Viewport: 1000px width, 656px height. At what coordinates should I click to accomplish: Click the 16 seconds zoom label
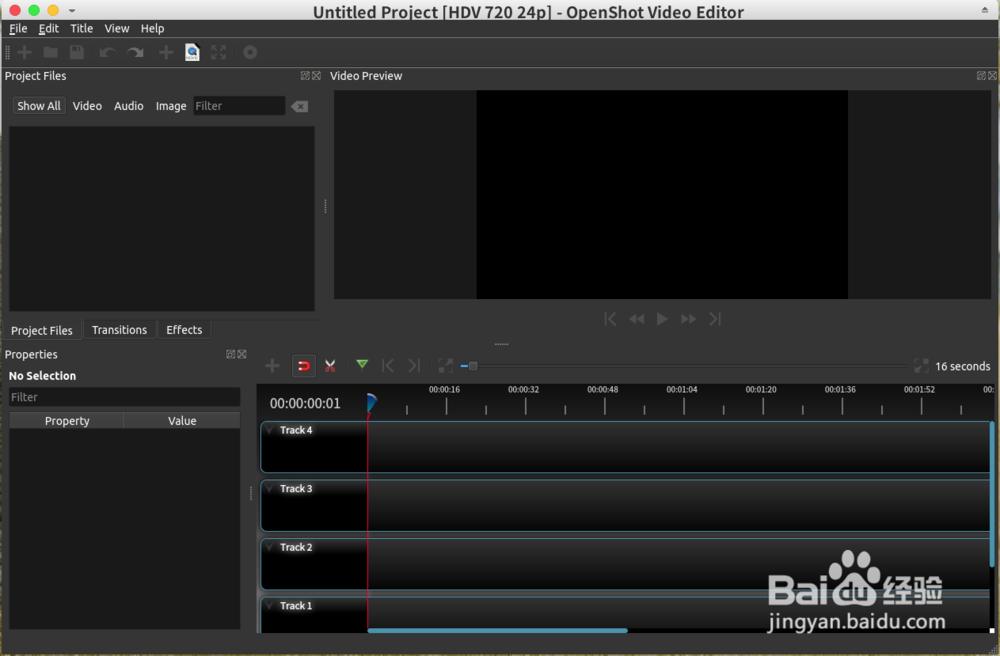click(962, 367)
